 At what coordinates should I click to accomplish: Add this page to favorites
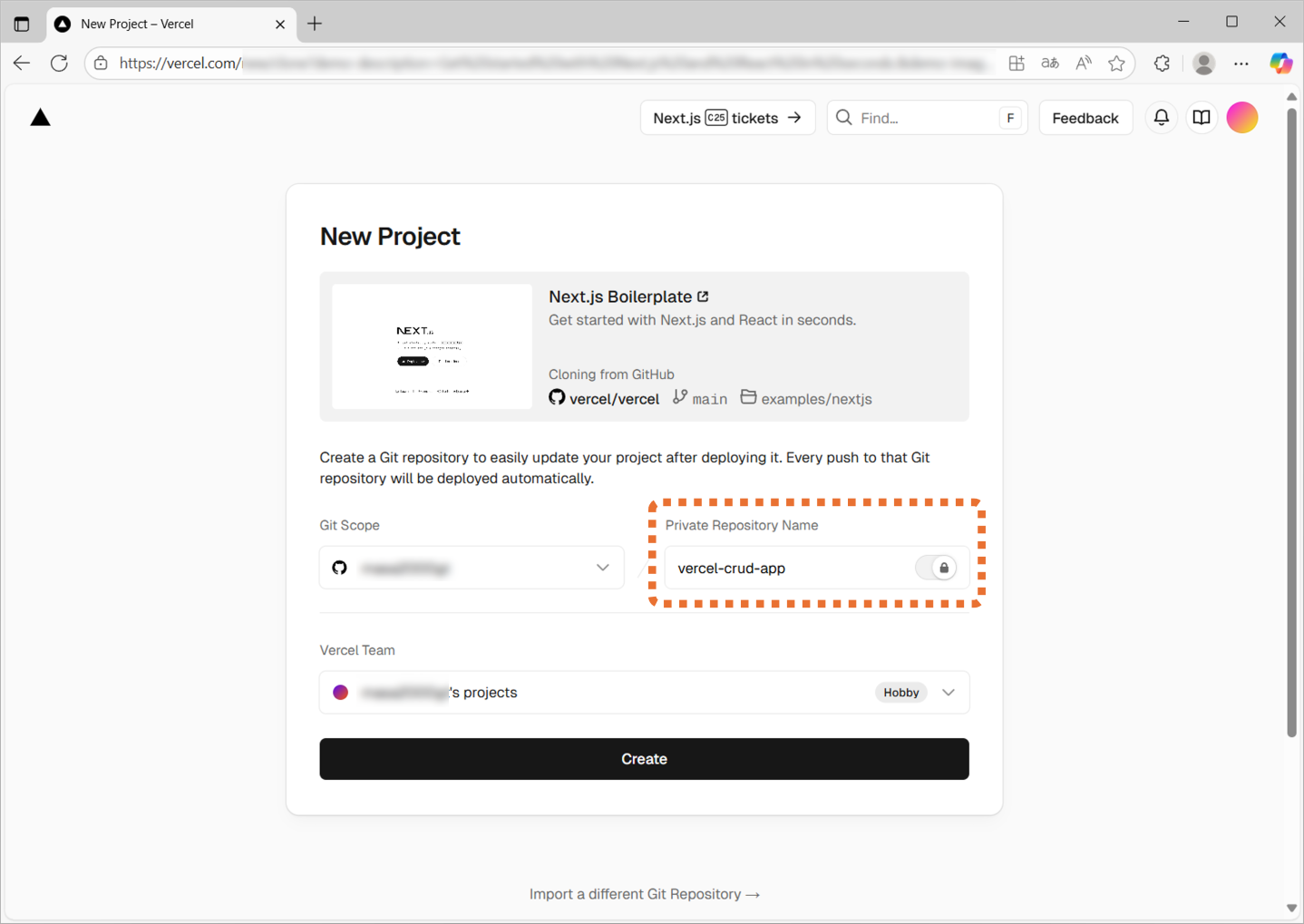1116,63
